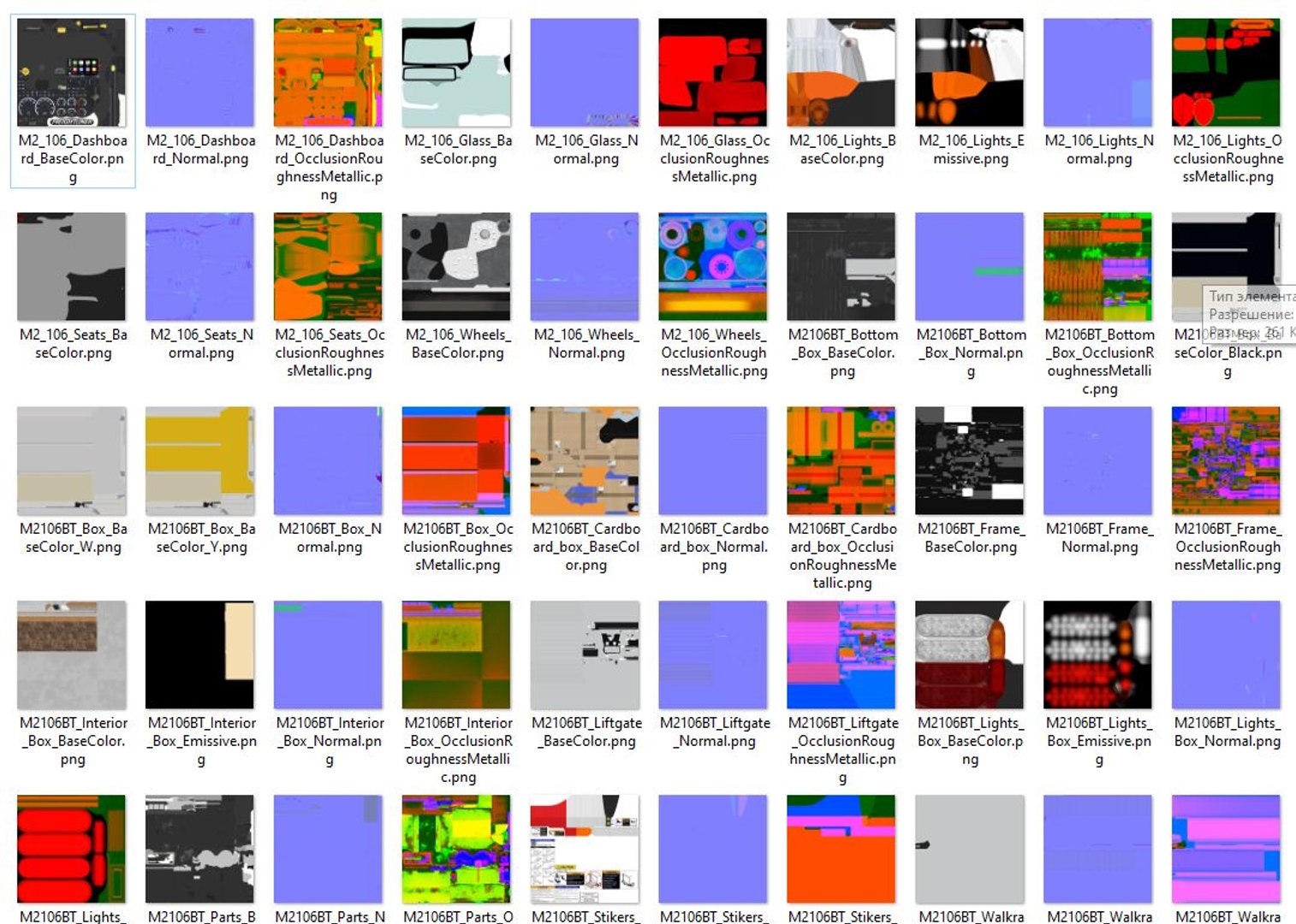The width and height of the screenshot is (1296, 924).
Task: Select M2106BT_Frame_BaseColor.png thumbnail
Action: pos(970,461)
